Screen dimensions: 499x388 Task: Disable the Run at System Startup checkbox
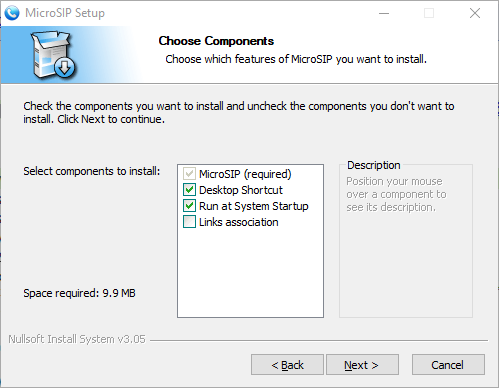click(189, 206)
